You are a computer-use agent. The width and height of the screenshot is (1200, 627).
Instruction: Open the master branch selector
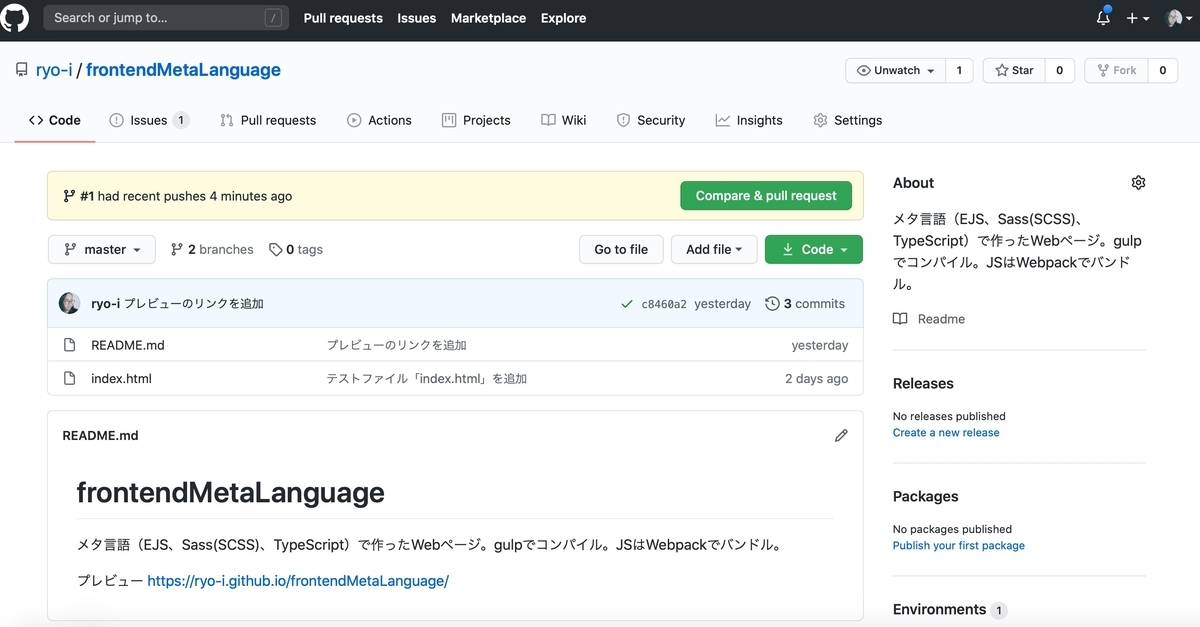102,249
